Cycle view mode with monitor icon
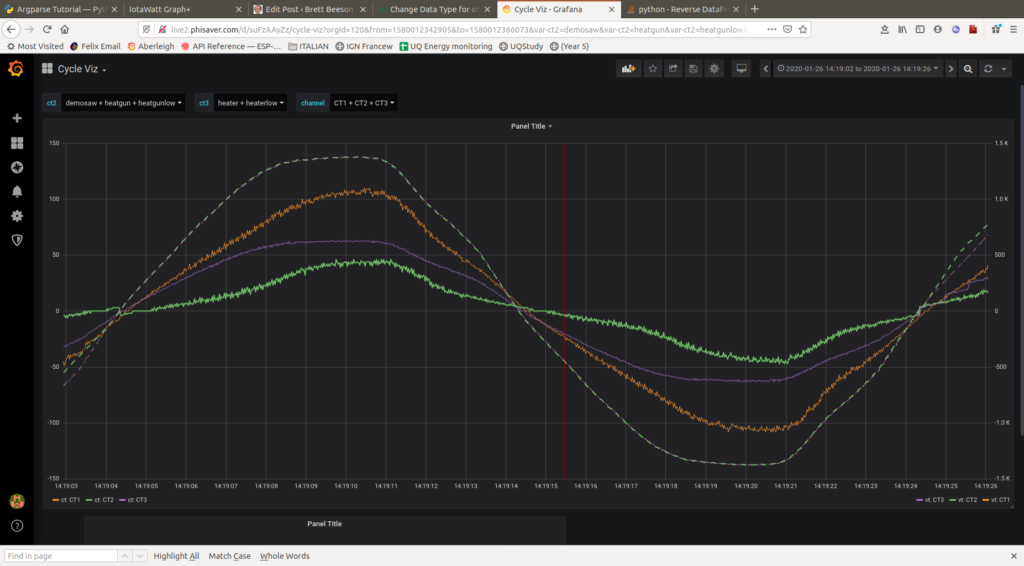The height and width of the screenshot is (566, 1024). pos(741,69)
